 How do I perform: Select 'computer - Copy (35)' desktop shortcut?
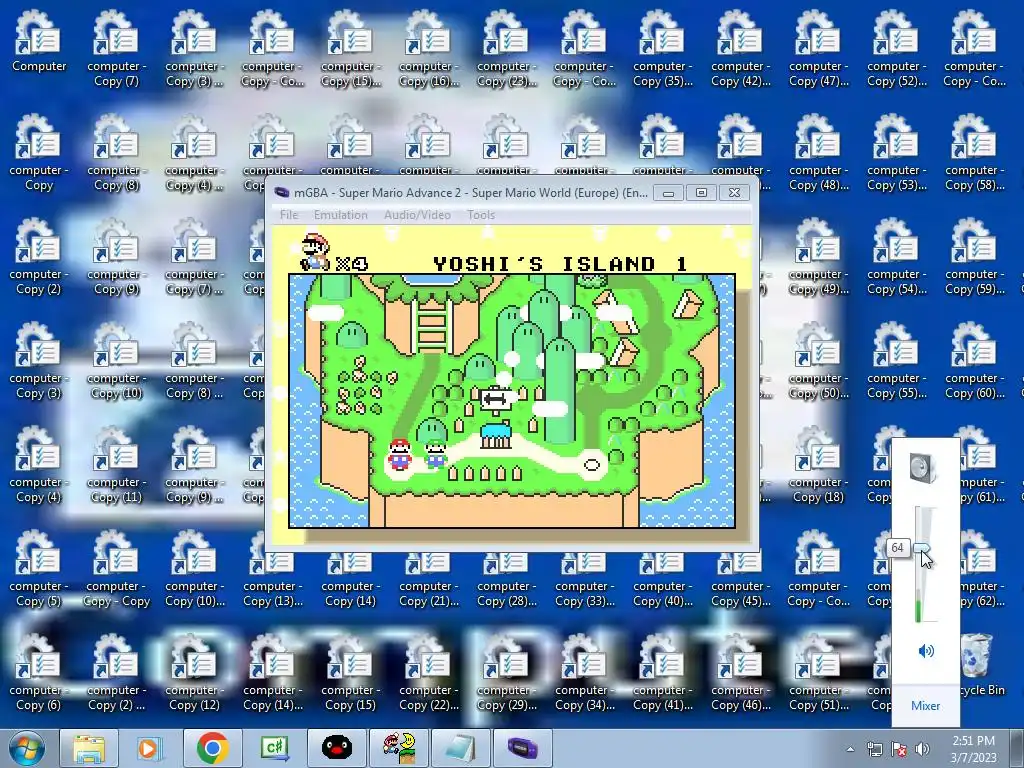coord(662,48)
